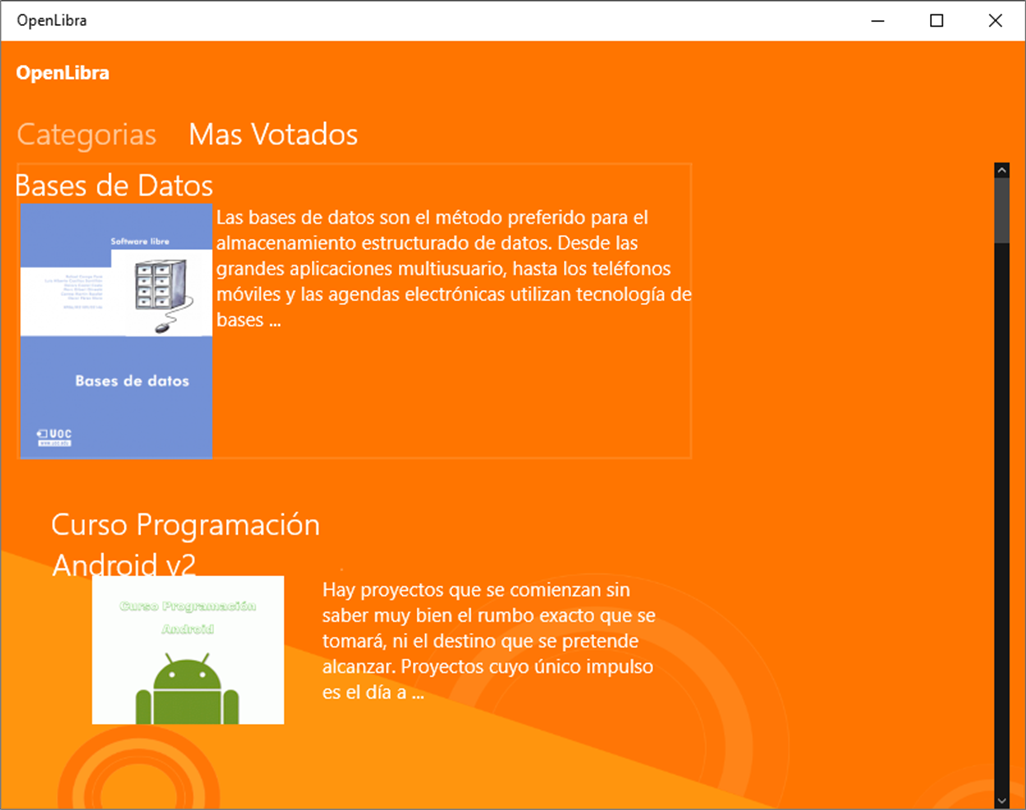Close the OpenLibra window
Screen dimensions: 1026x810
pos(995,21)
